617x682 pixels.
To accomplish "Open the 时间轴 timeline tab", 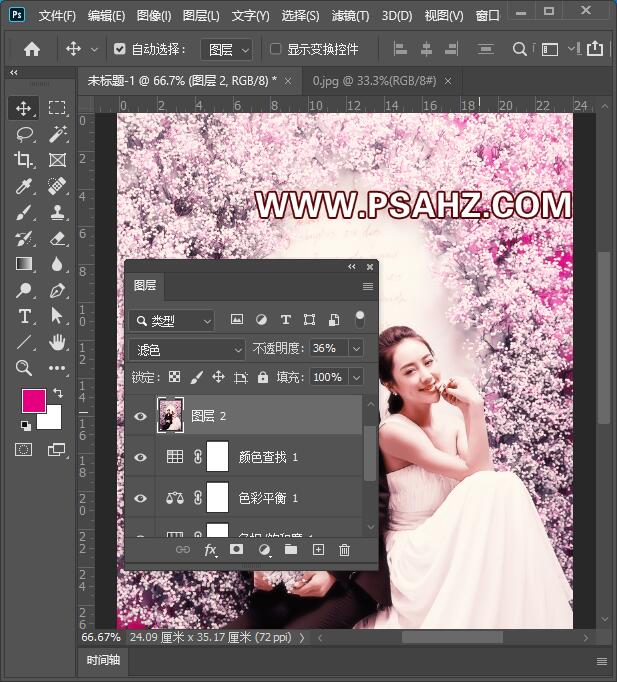I will 103,660.
